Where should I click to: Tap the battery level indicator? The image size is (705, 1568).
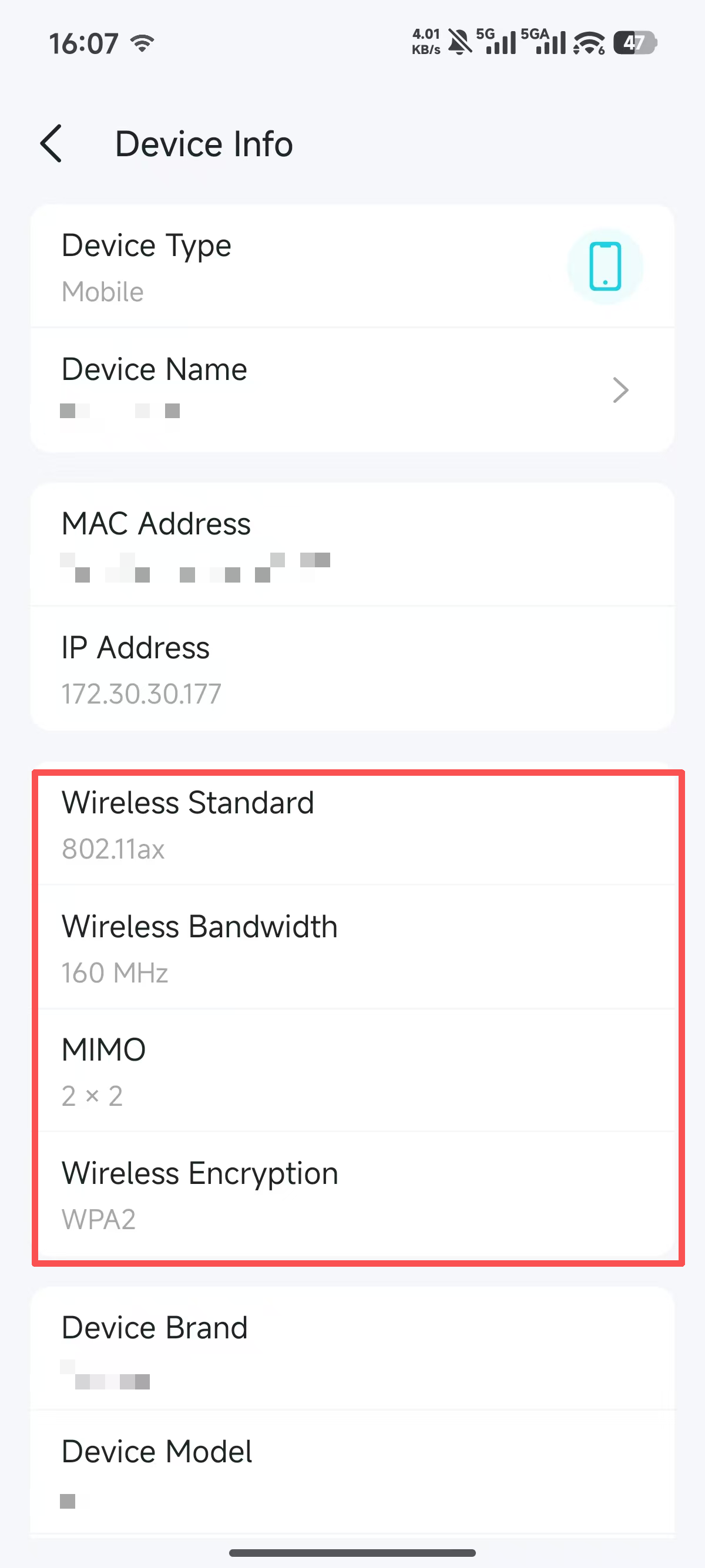point(634,43)
